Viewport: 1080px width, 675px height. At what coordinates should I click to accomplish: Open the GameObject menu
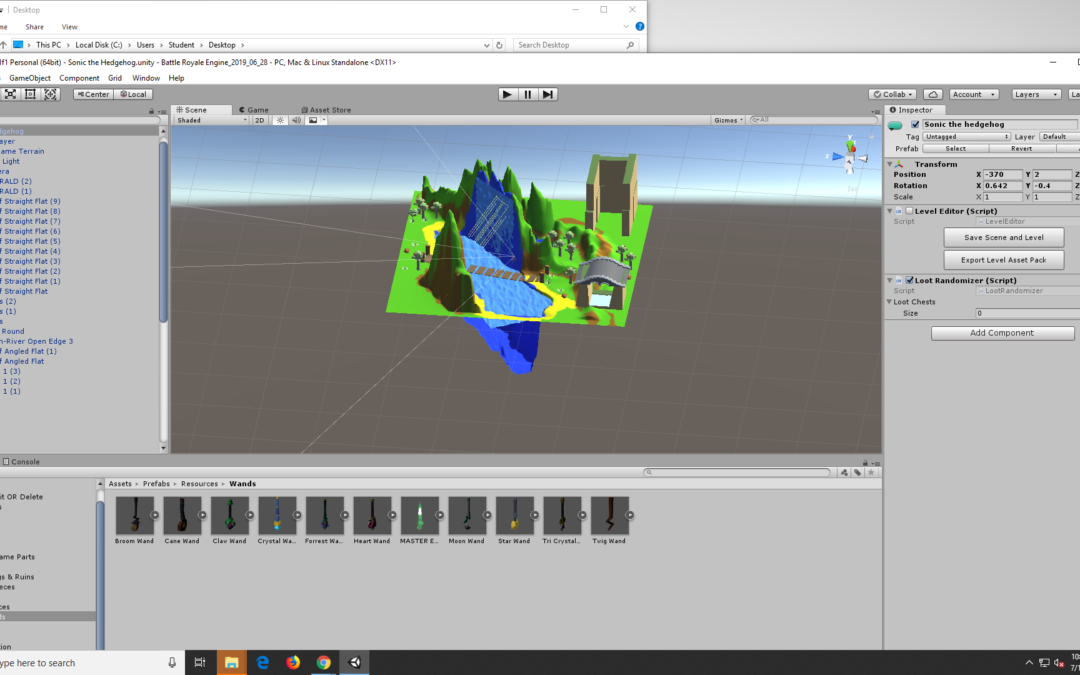pyautogui.click(x=30, y=78)
